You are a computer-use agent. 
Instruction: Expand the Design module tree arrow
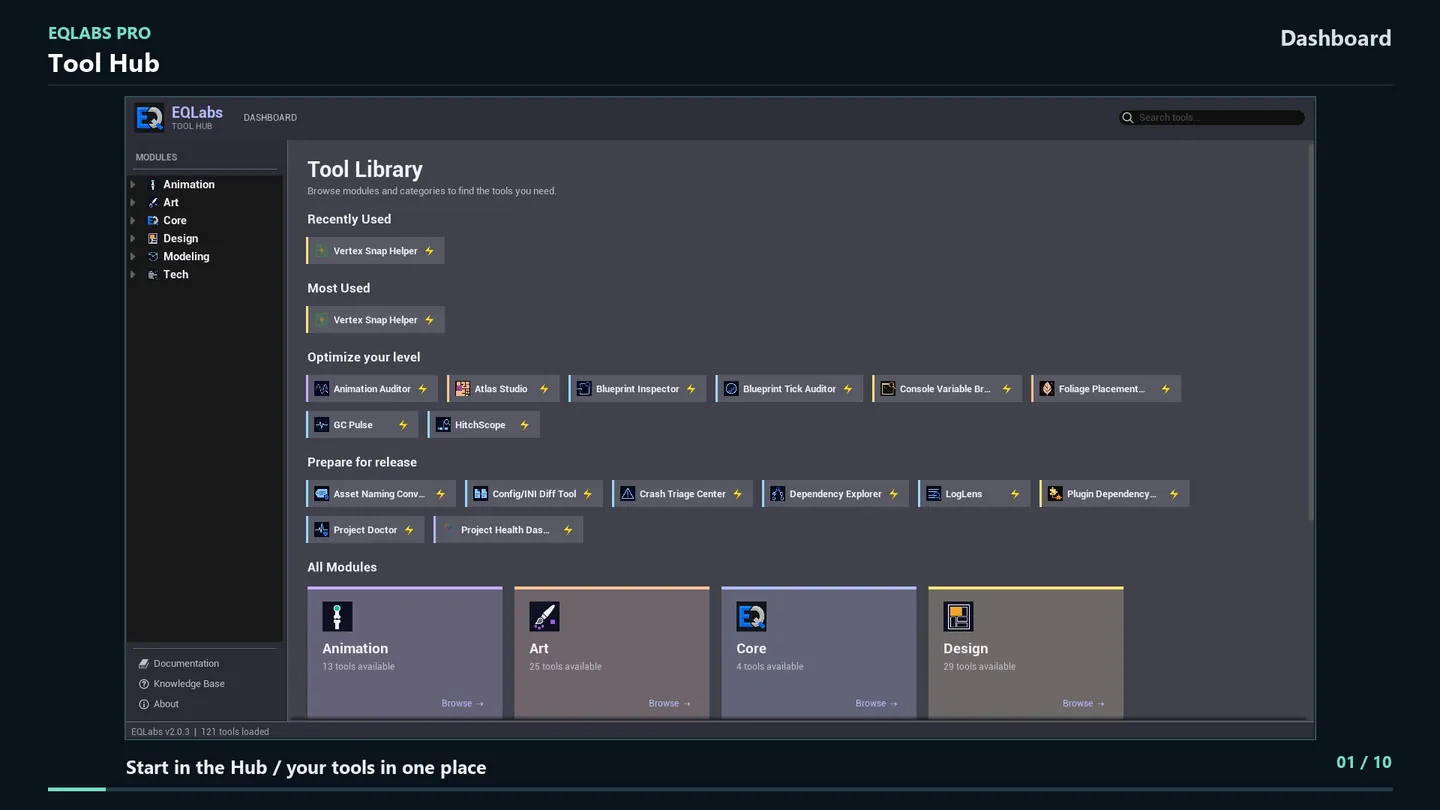133,239
